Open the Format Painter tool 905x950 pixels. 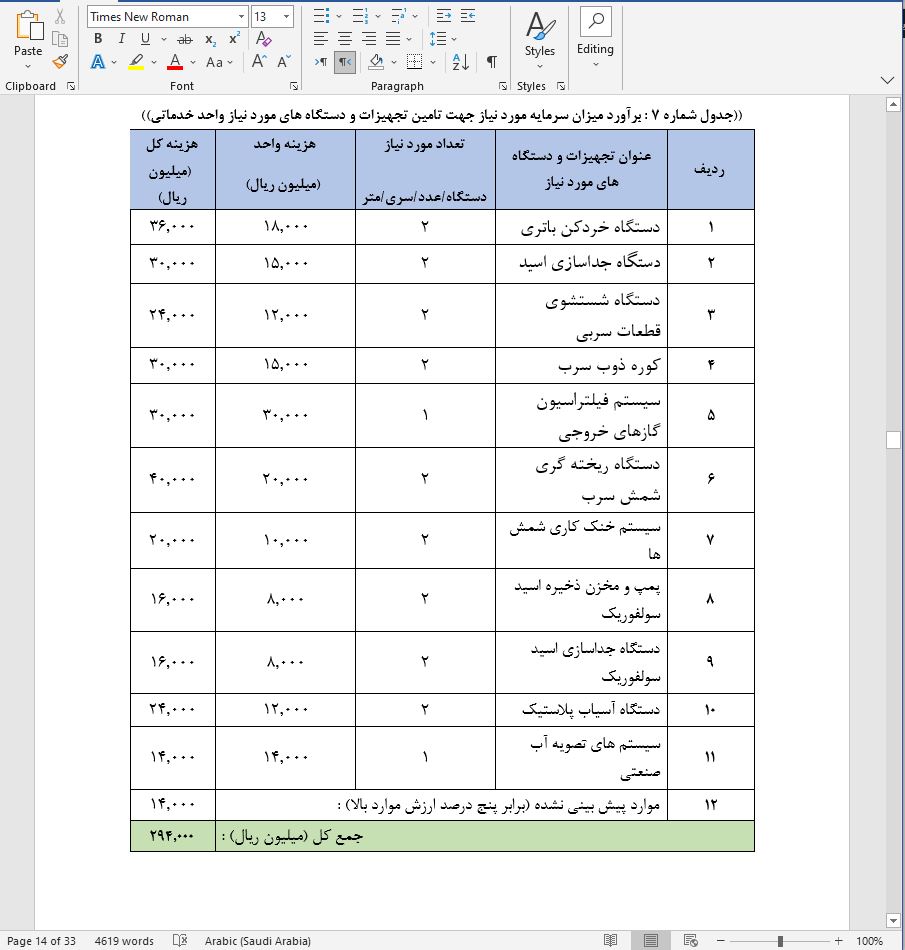(x=60, y=61)
